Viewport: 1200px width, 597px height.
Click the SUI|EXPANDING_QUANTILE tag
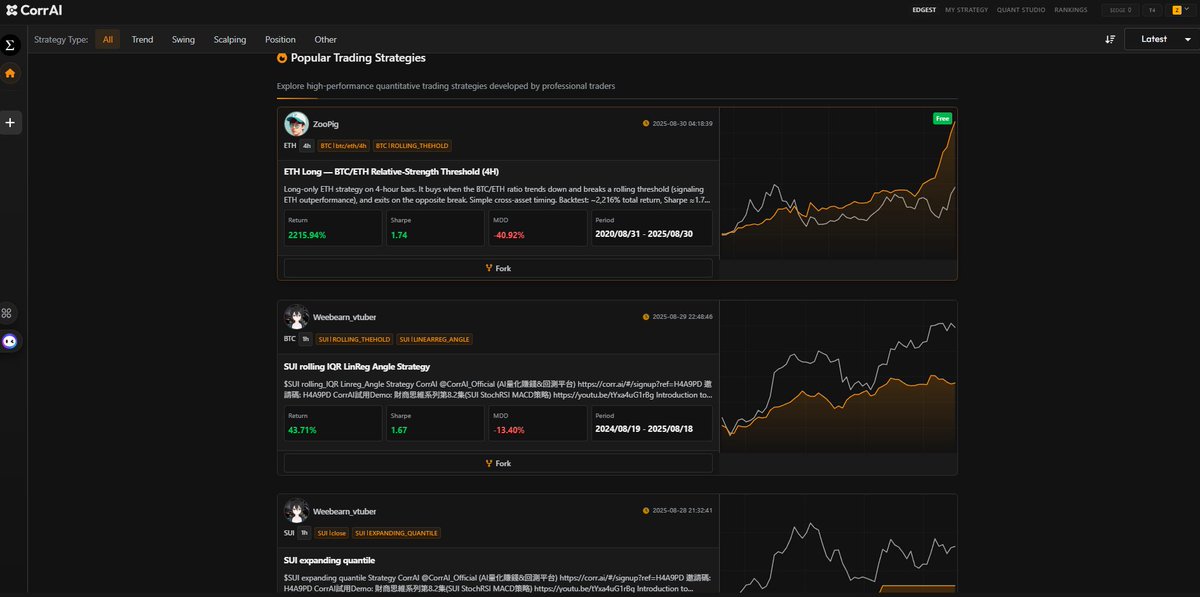click(396, 533)
